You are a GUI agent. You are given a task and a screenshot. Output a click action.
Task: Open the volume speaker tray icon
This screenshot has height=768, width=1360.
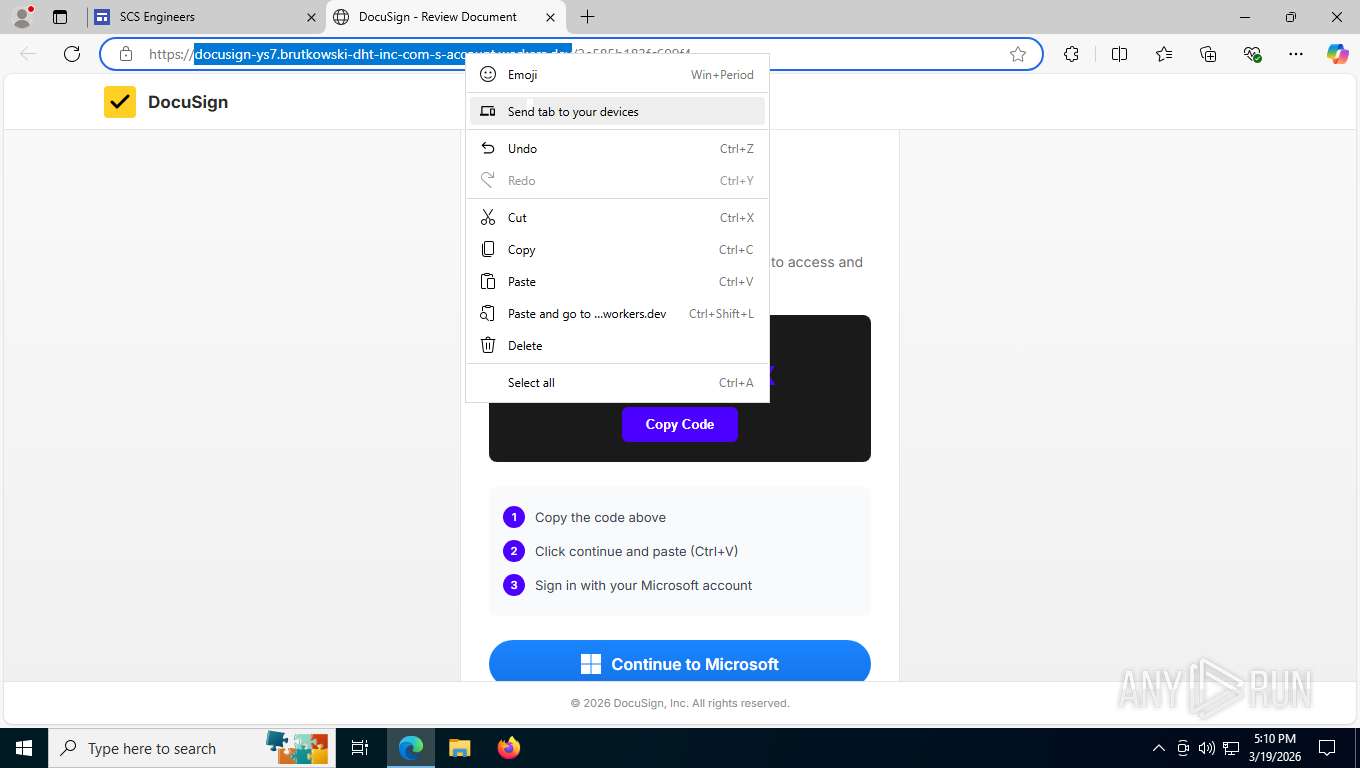tap(1206, 748)
